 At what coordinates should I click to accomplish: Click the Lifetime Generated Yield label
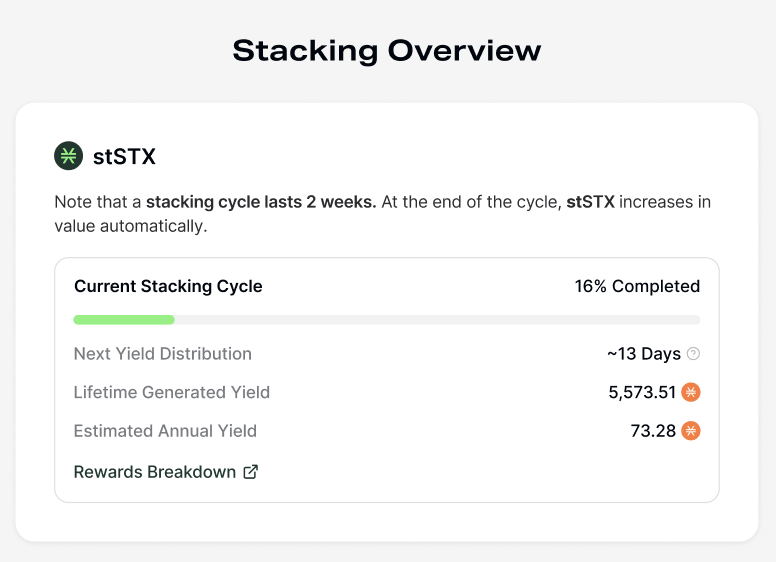click(172, 392)
